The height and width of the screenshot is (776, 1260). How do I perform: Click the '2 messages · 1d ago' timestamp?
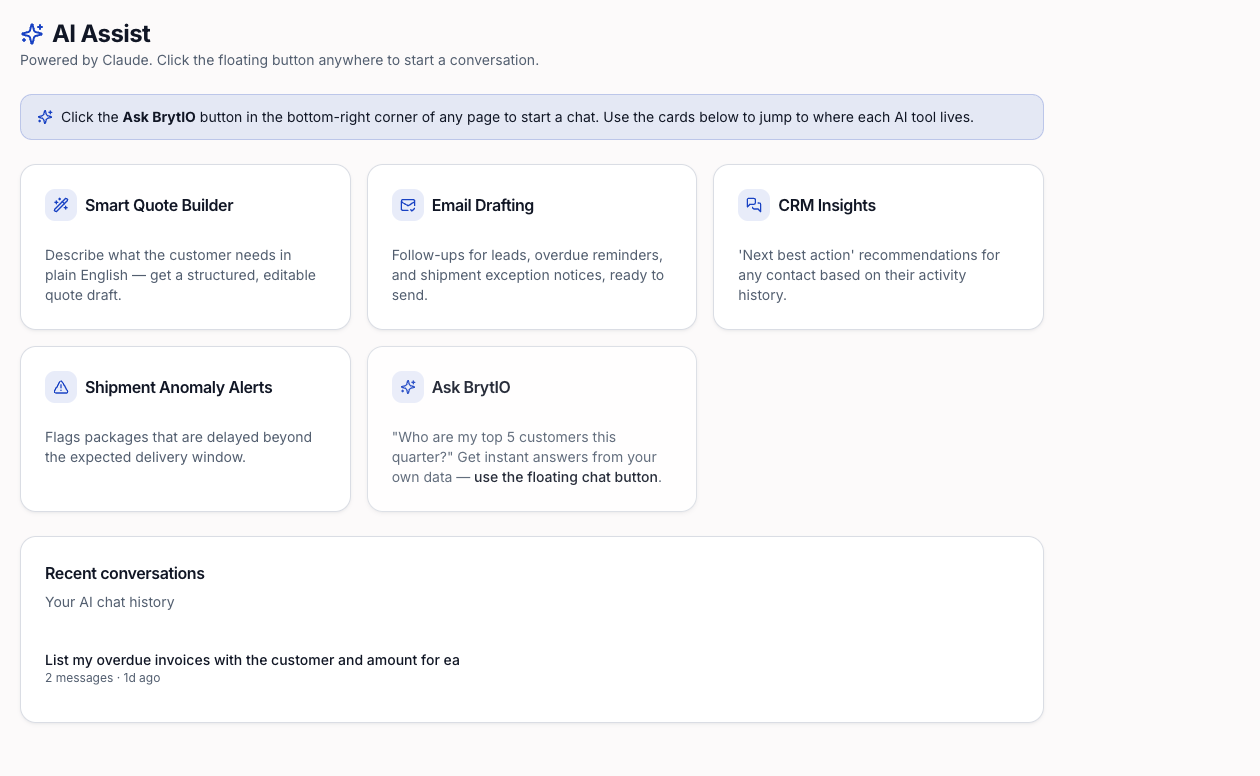[102, 678]
